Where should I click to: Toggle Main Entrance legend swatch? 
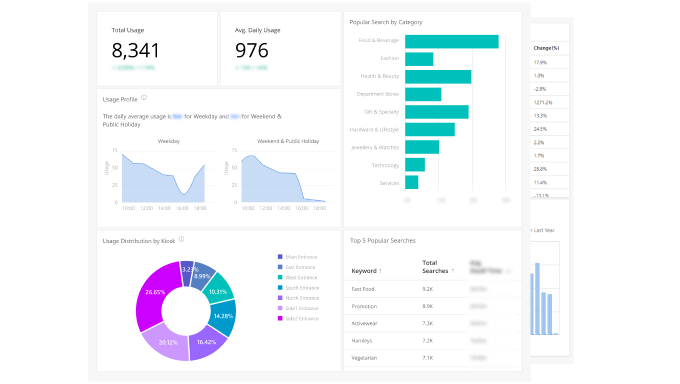(280, 257)
